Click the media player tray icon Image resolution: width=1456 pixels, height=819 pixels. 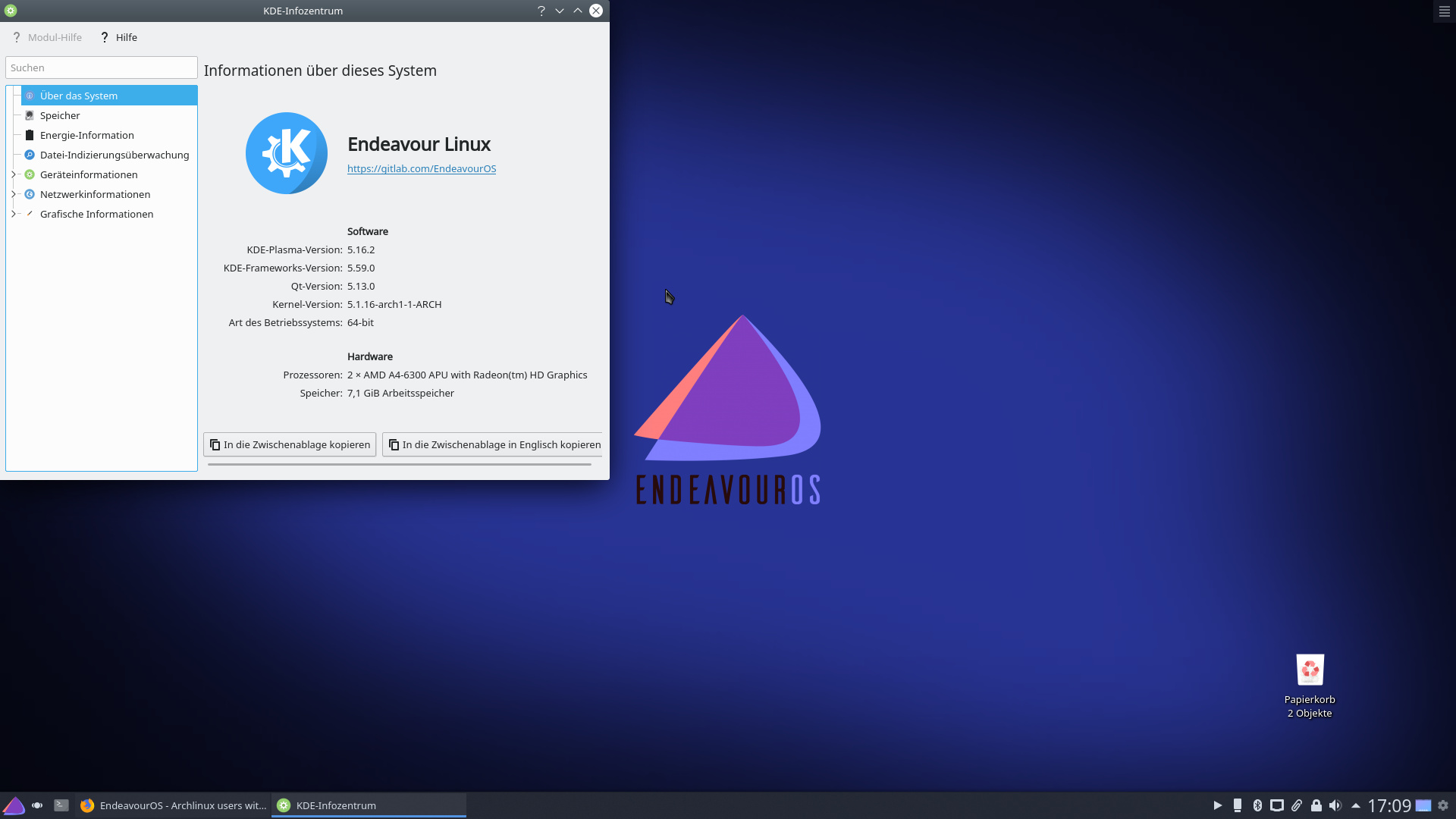(1218, 805)
